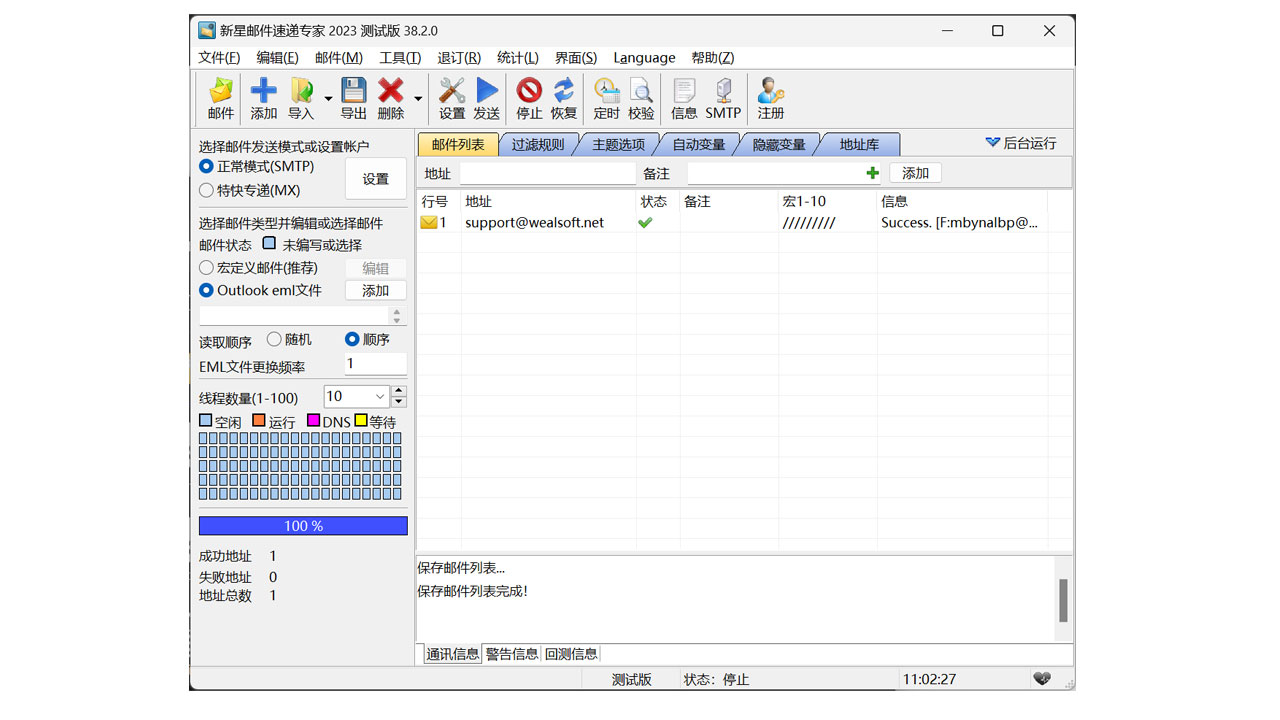Click the 地址 input field
1280x720 pixels.
(x=548, y=174)
